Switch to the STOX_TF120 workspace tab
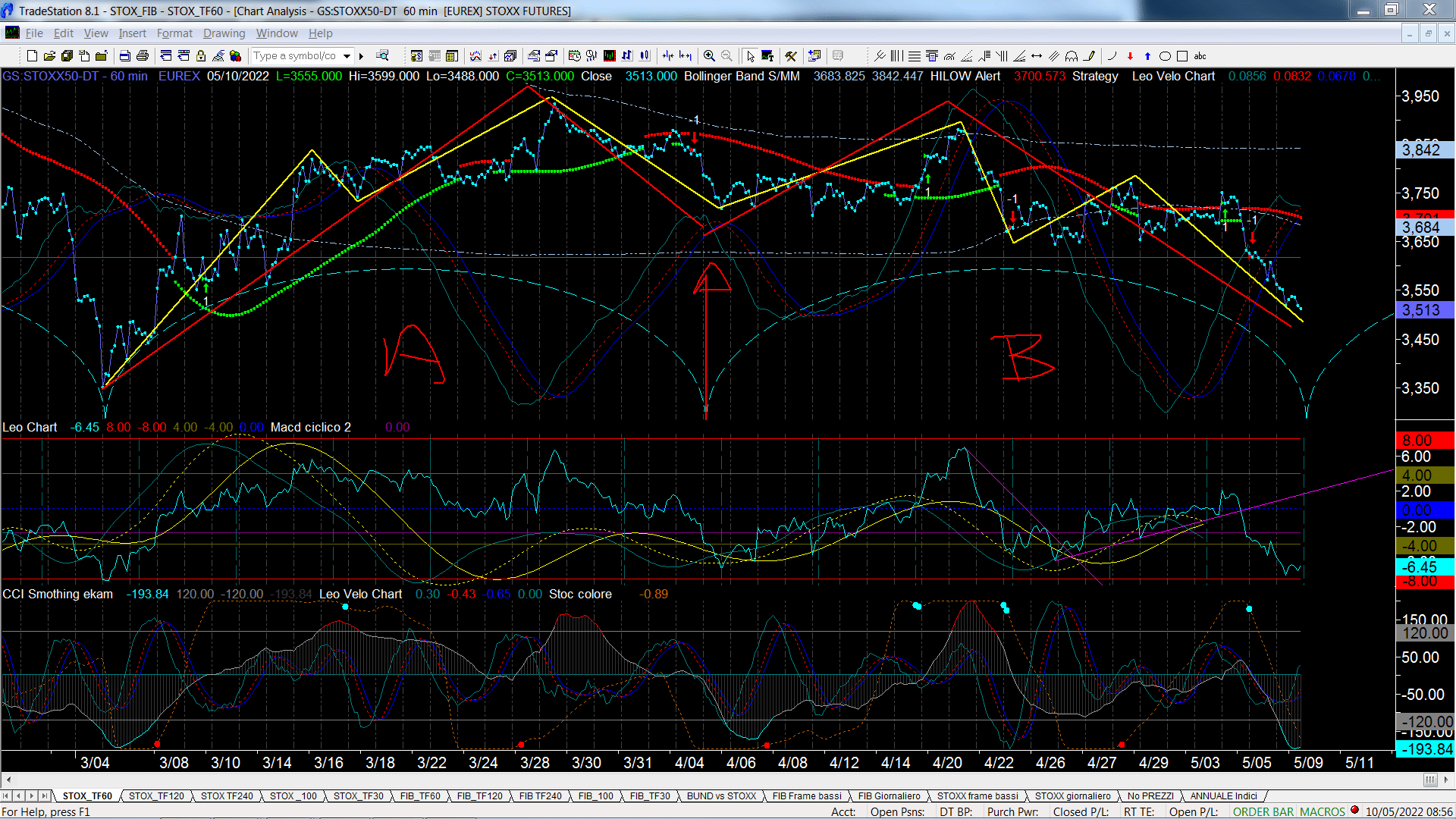The width and height of the screenshot is (1456, 819). (x=156, y=795)
